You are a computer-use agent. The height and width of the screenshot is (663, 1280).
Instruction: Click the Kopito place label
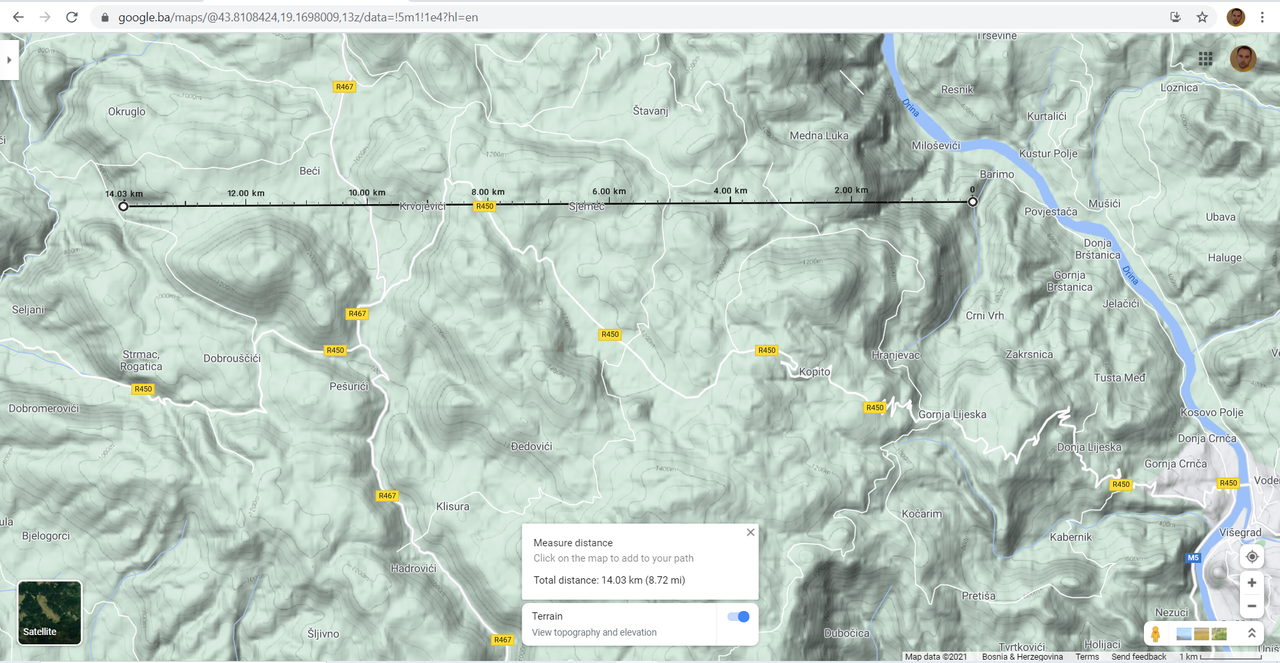(x=815, y=372)
